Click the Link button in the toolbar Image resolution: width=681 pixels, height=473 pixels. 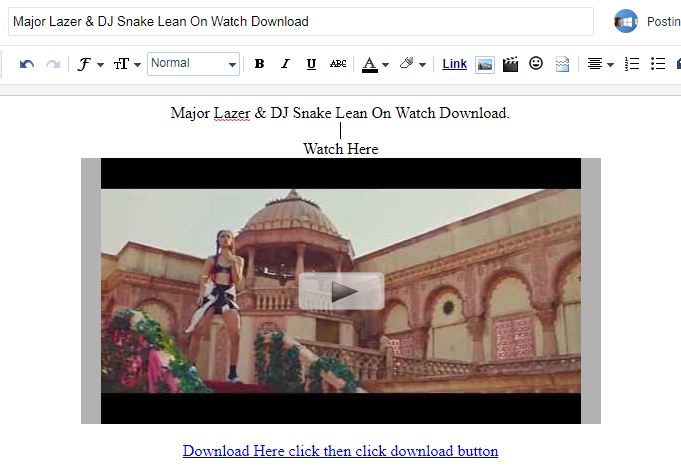[x=454, y=64]
